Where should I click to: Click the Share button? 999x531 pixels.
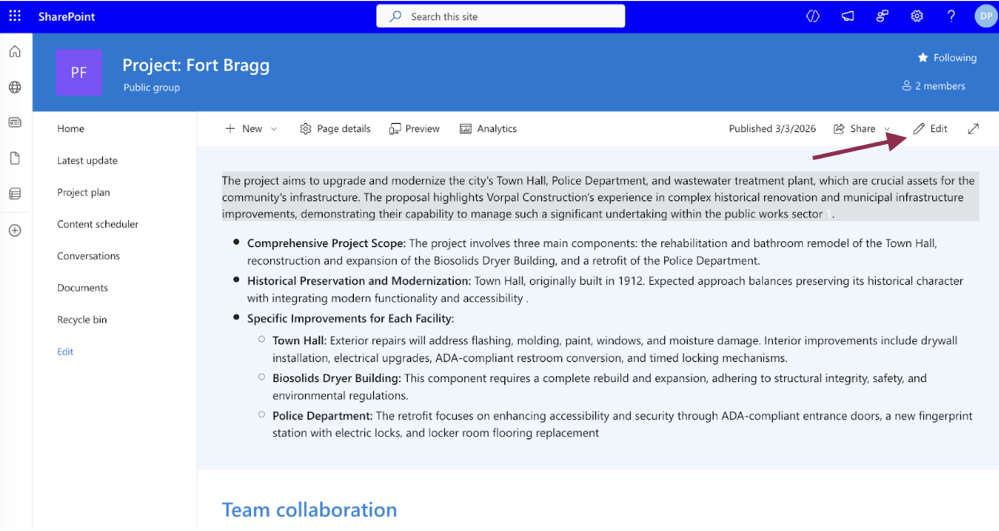(x=854, y=128)
